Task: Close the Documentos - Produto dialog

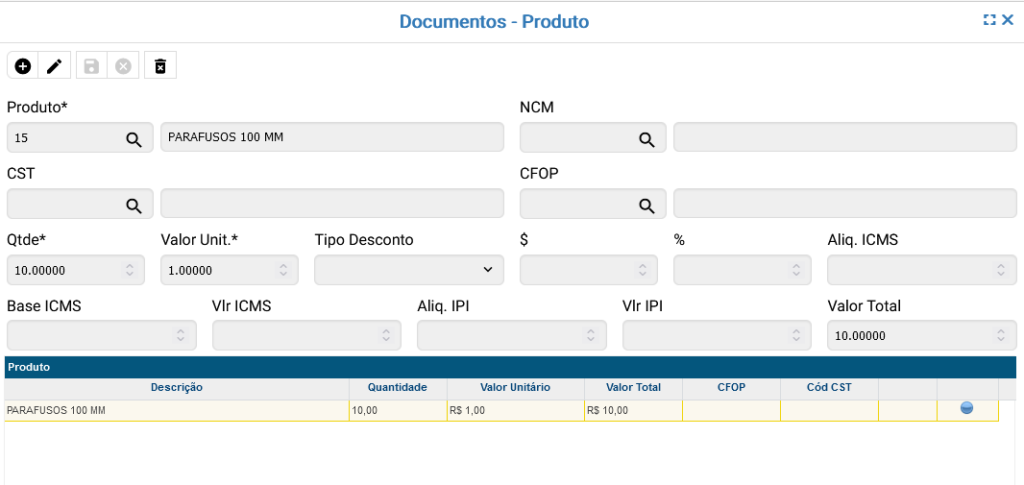Action: (1008, 20)
